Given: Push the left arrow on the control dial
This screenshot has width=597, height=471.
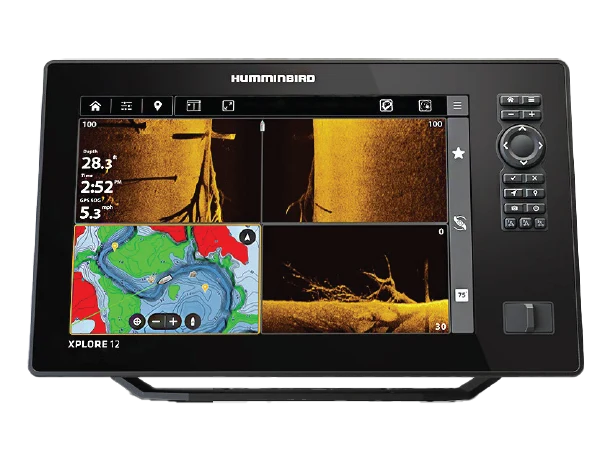Looking at the screenshot, I should [505, 145].
